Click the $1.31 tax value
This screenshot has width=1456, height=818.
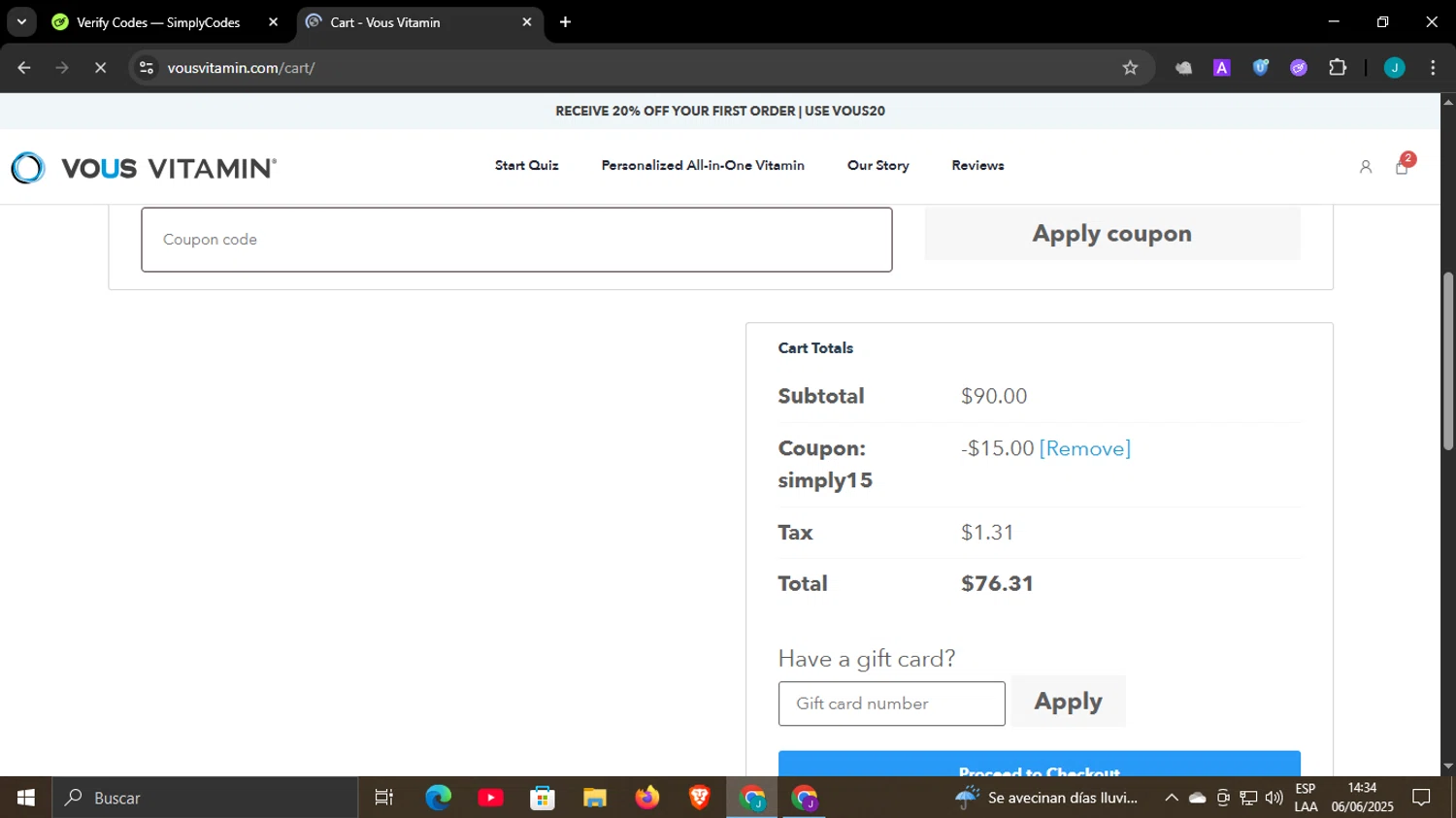click(987, 533)
